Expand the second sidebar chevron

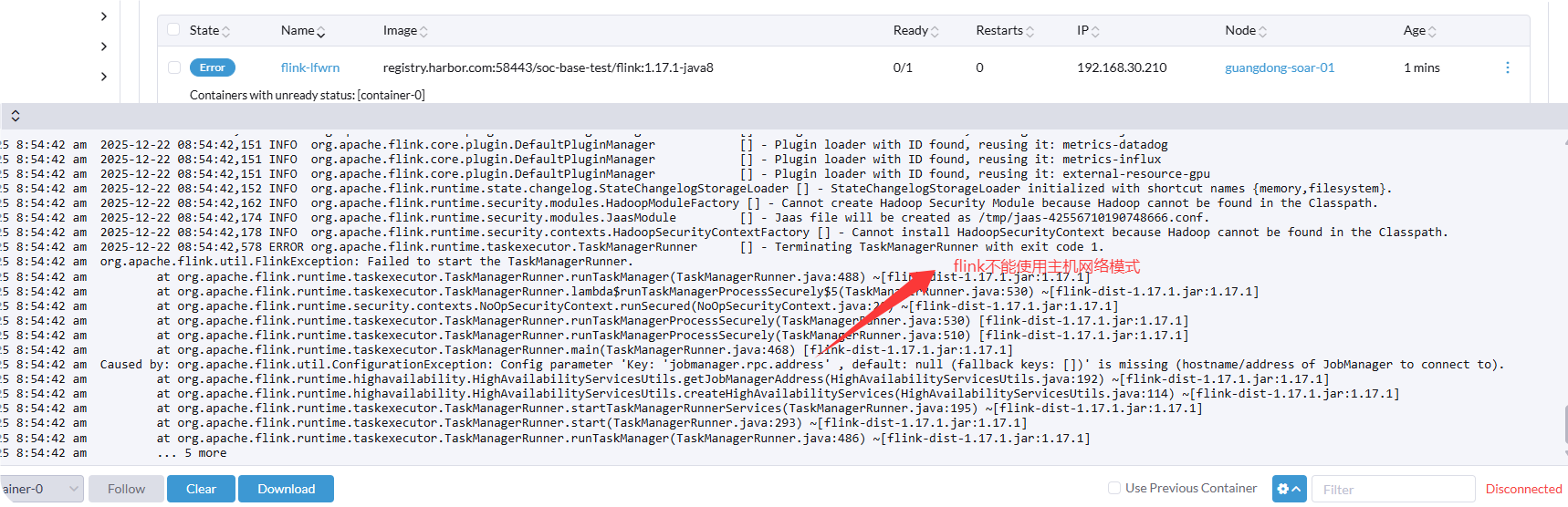(x=103, y=47)
